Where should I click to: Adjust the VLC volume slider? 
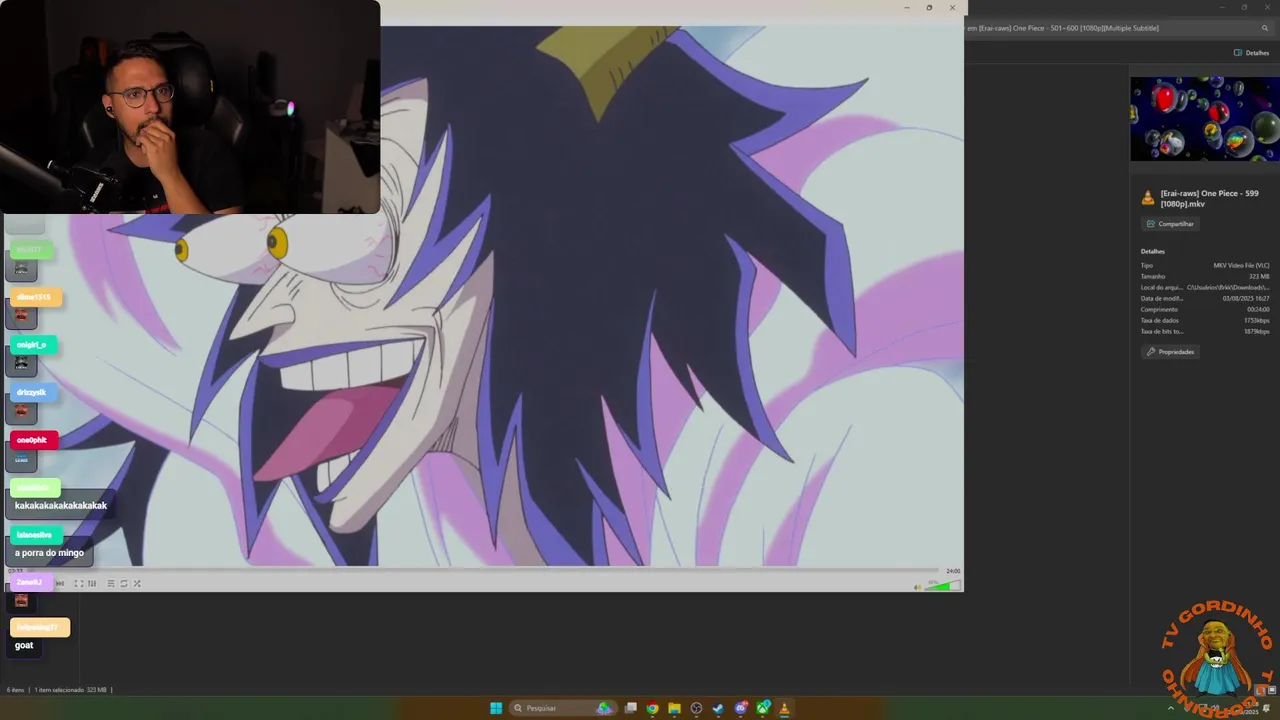click(941, 586)
